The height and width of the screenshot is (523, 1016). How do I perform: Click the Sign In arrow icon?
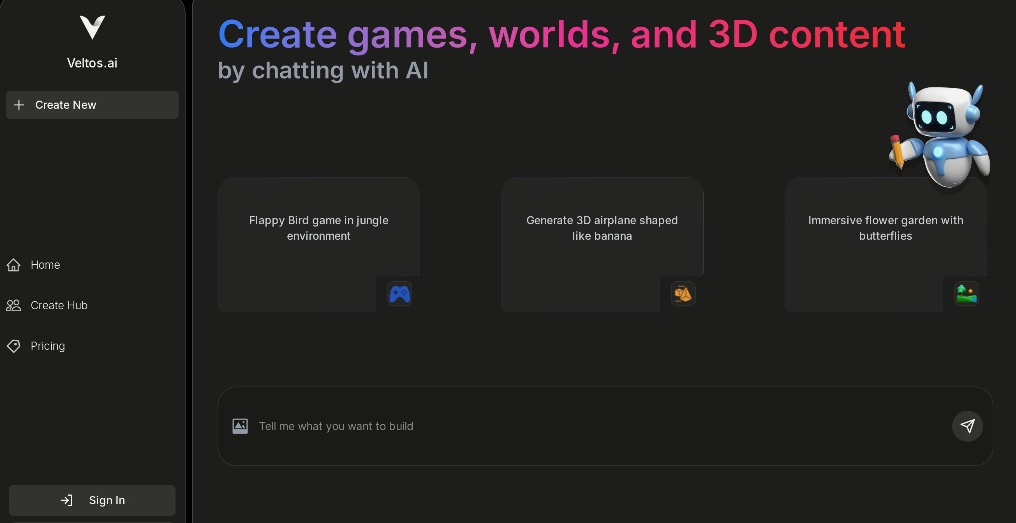coord(66,500)
